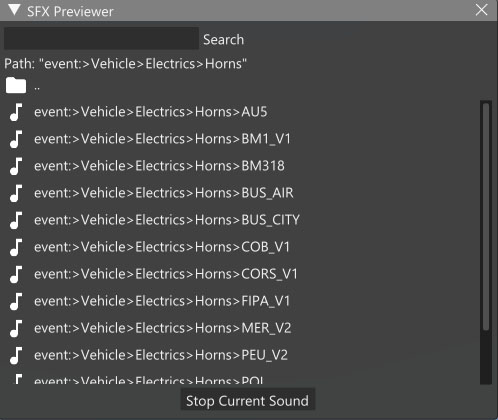
Task: Click the note icon for FIPA_V1
Action: pos(16,301)
